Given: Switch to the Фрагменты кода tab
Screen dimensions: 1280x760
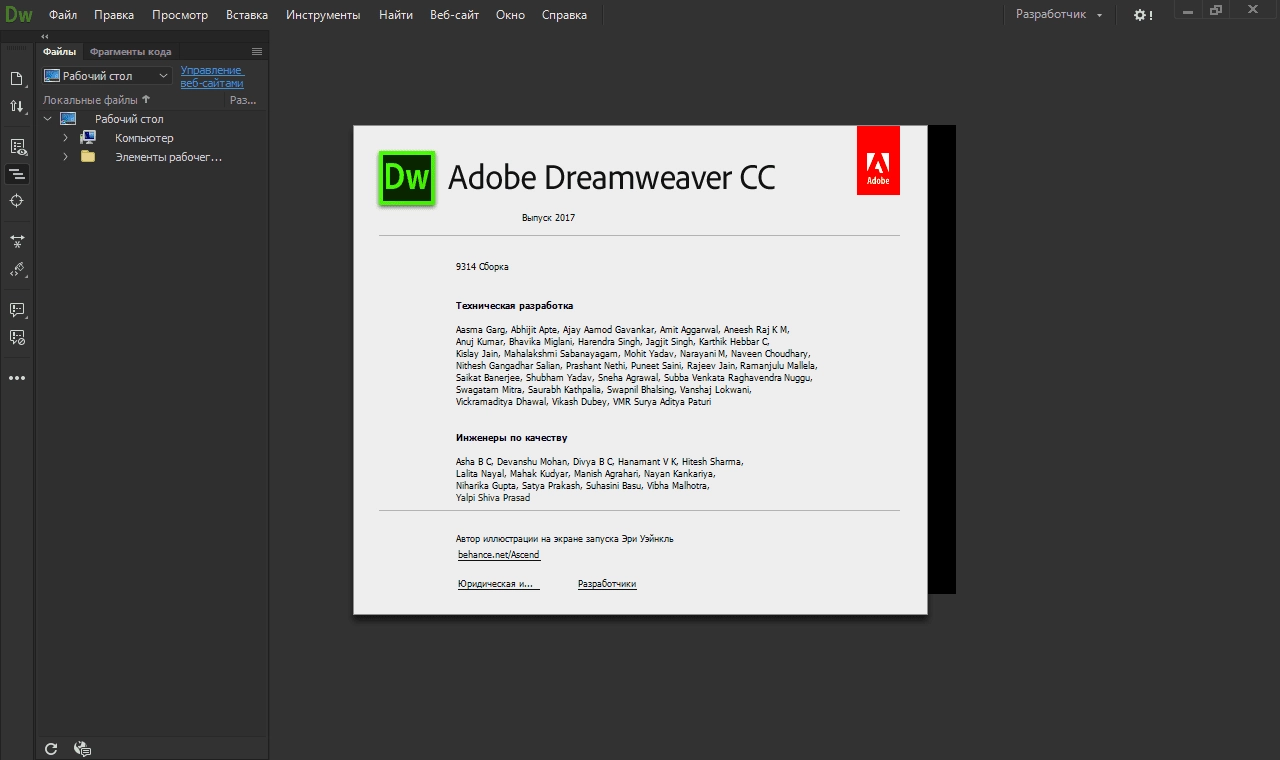Looking at the screenshot, I should click(130, 51).
